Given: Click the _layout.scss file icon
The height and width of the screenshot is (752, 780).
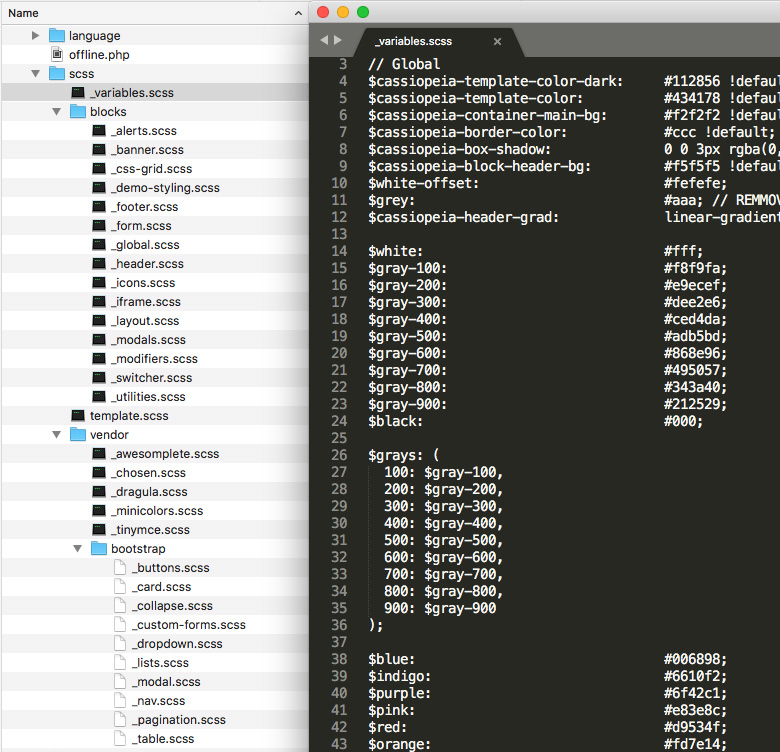Looking at the screenshot, I should point(99,320).
